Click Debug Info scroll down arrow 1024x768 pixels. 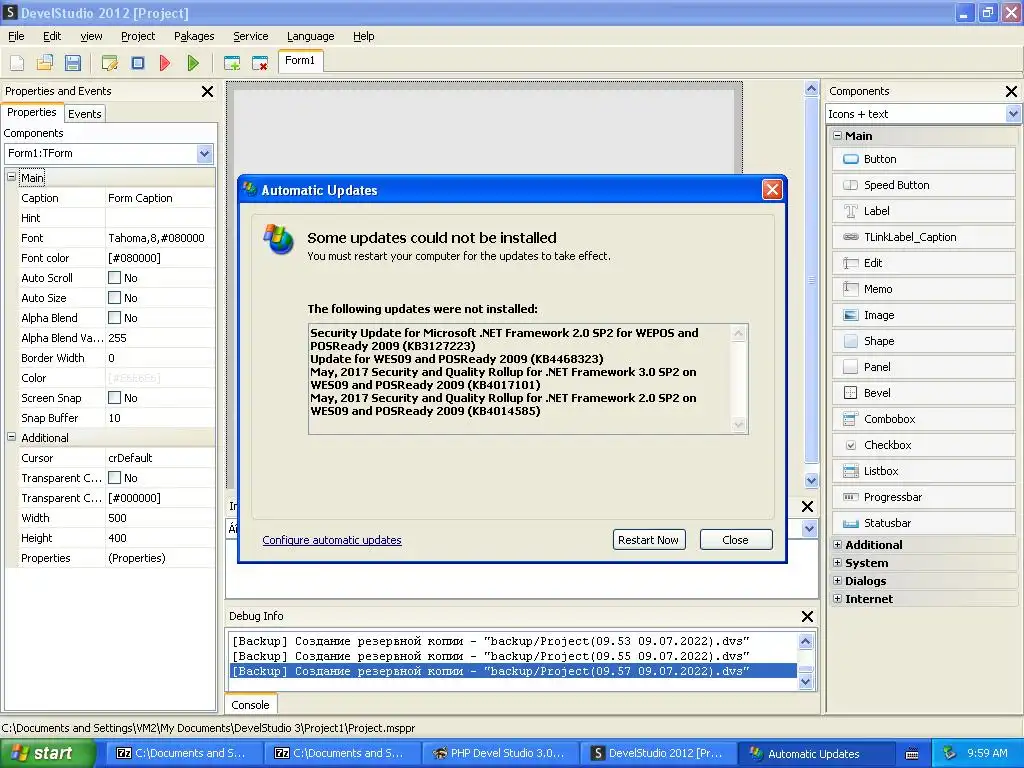tap(805, 681)
